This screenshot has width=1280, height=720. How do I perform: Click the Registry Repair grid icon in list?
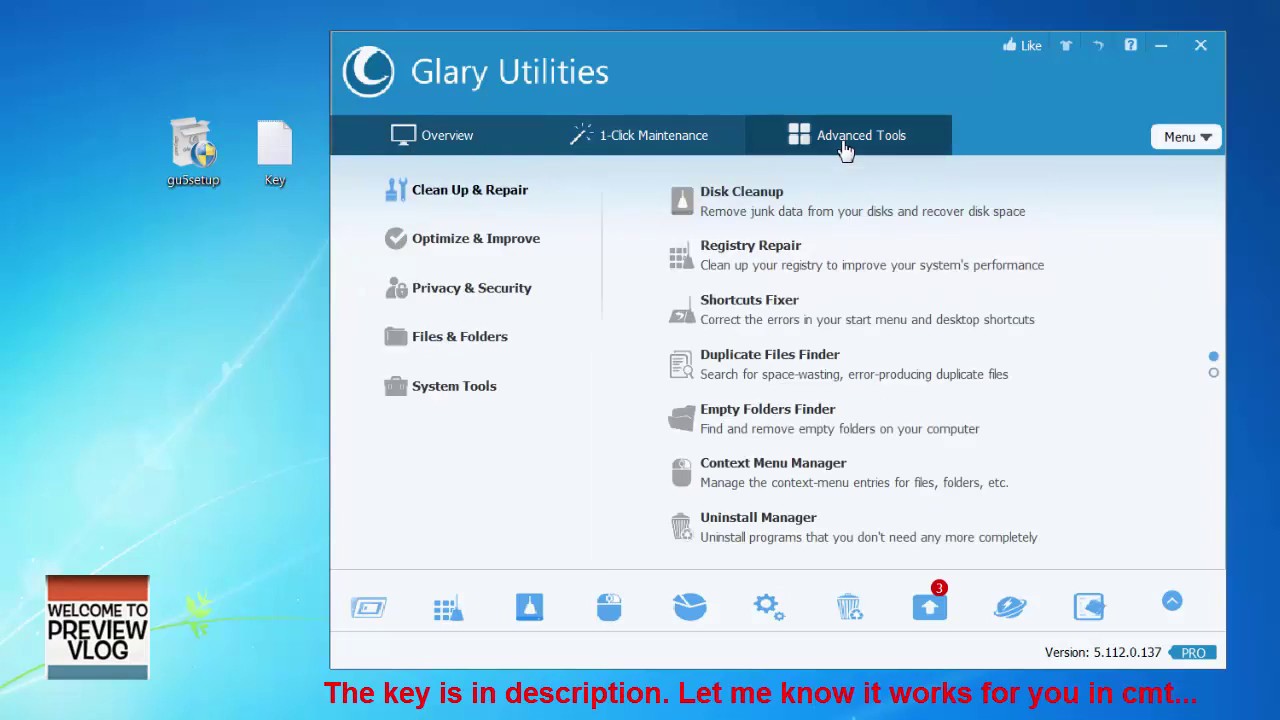coord(681,256)
